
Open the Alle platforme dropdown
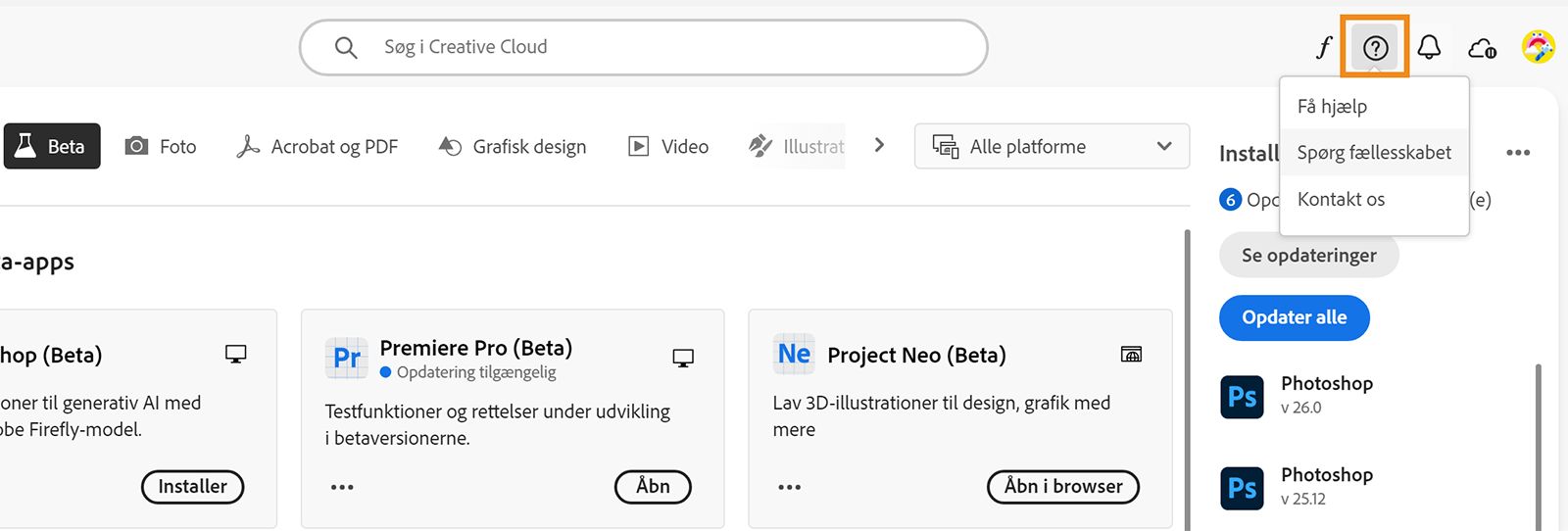tap(1052, 146)
